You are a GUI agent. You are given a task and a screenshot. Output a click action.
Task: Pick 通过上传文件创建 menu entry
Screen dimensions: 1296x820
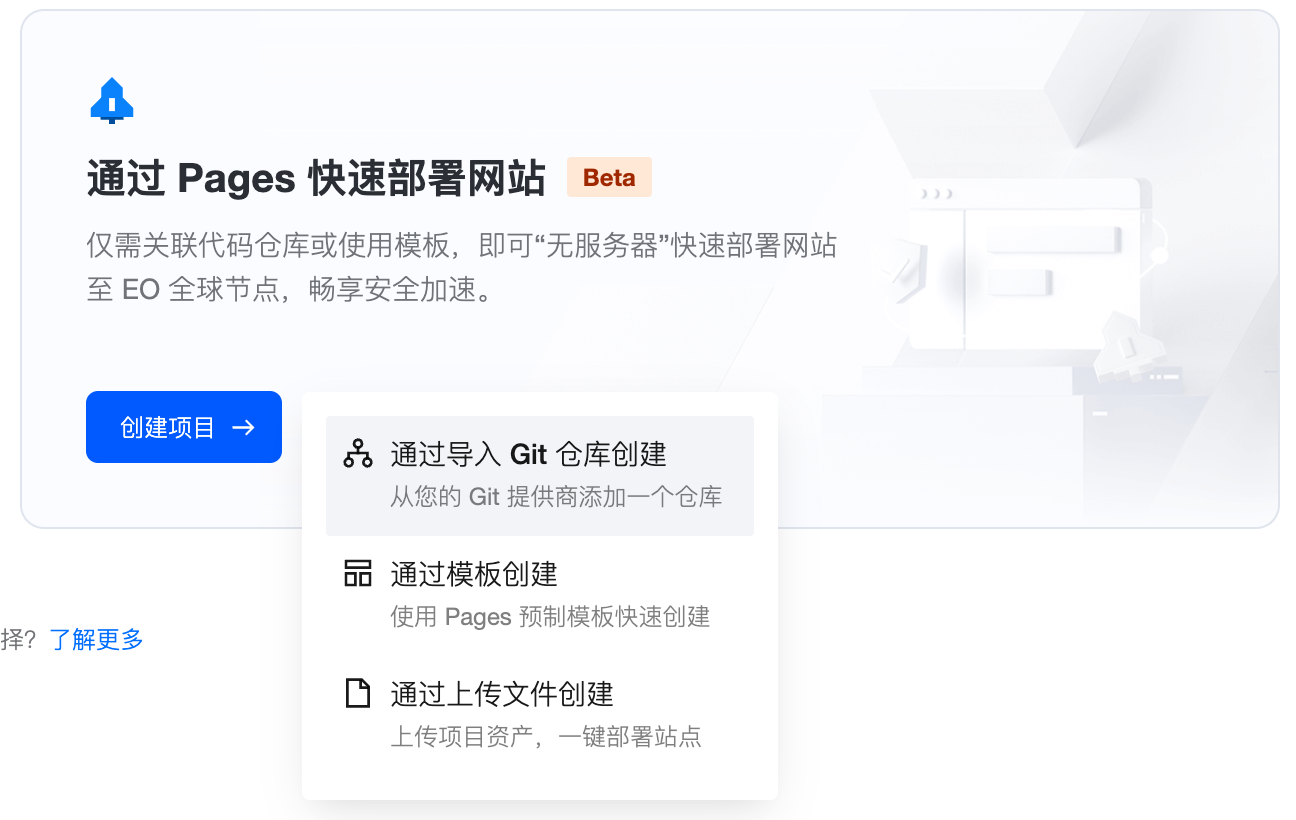pyautogui.click(x=502, y=694)
